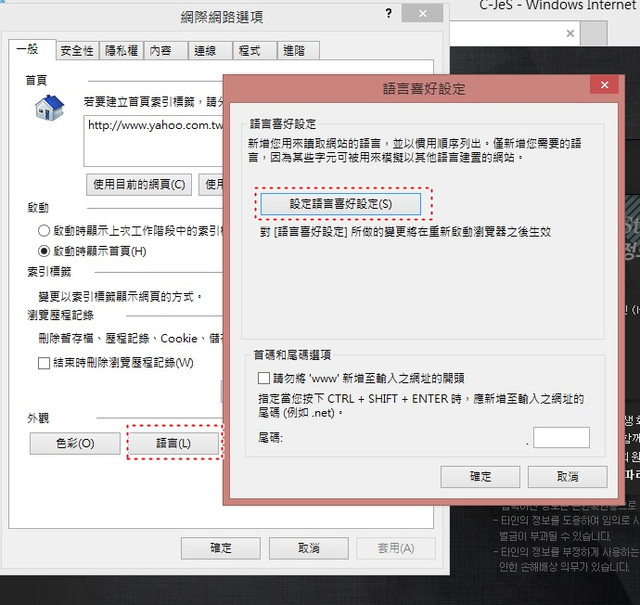Switch to the 進階 tab
This screenshot has height=605, width=640.
point(298,51)
